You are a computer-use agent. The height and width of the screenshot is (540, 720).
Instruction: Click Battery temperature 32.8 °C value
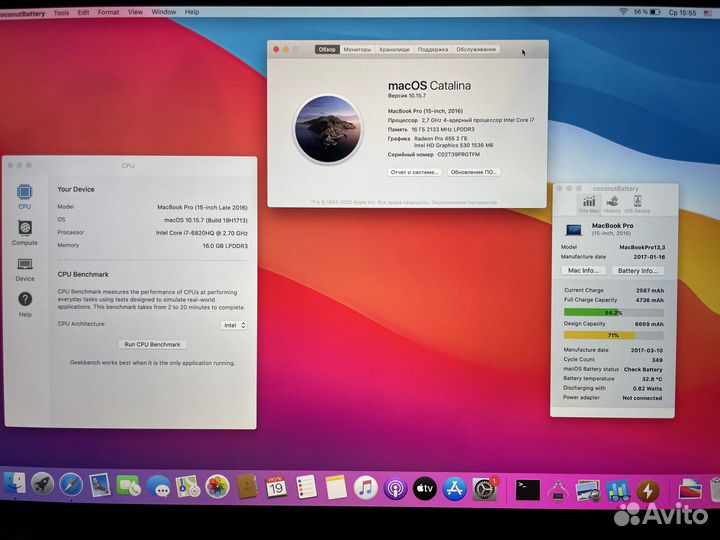pos(652,379)
